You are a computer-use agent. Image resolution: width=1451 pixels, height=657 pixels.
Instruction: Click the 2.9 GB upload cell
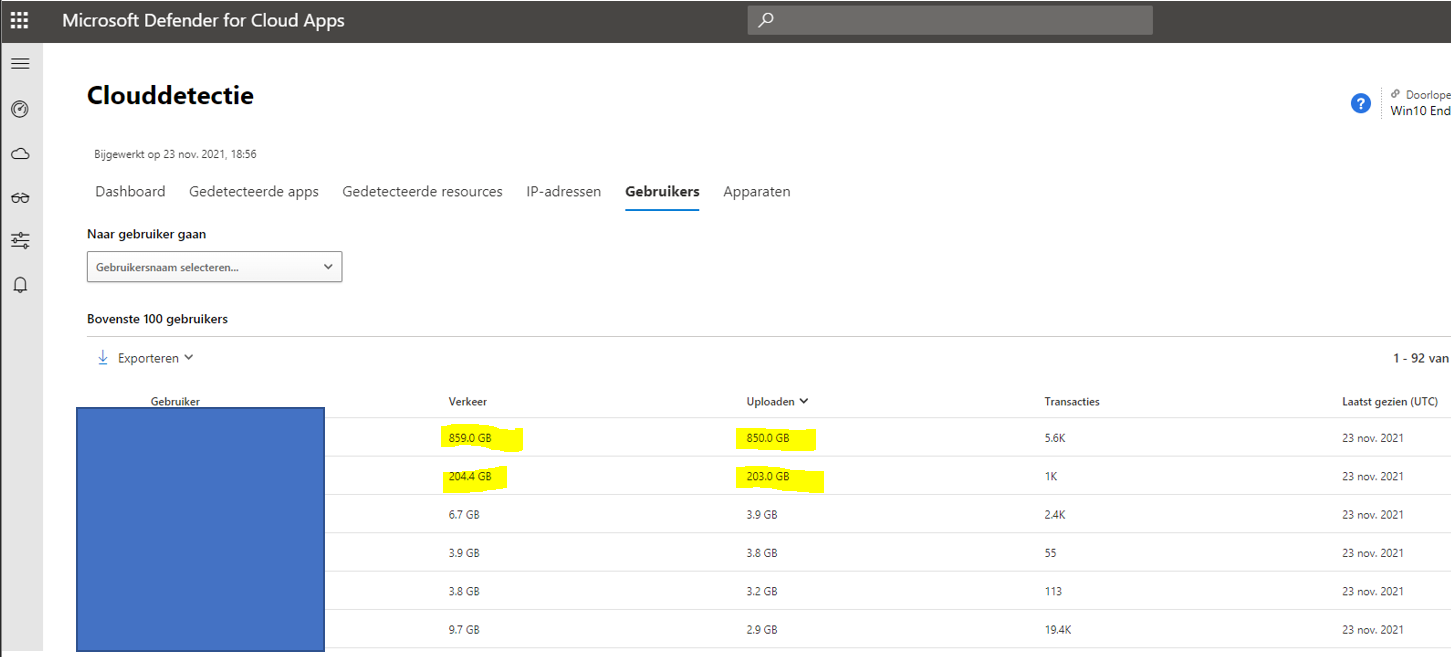click(x=762, y=629)
